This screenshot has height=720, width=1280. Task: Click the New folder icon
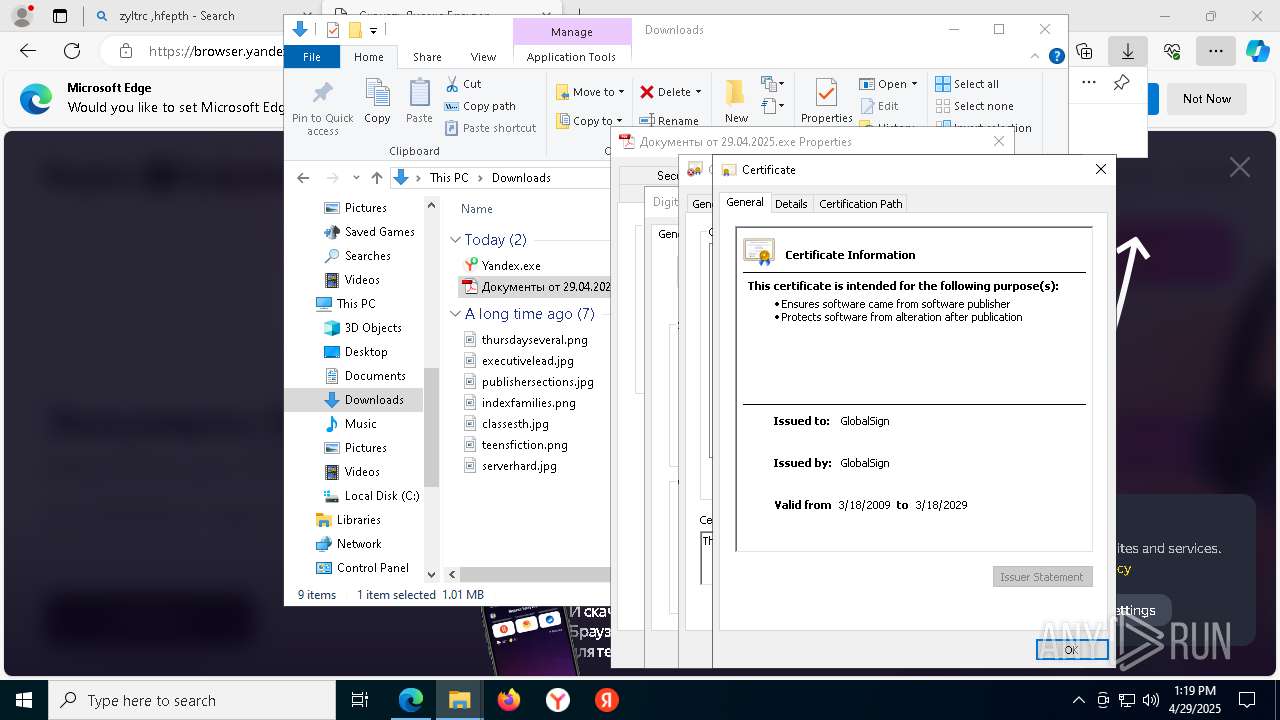click(x=736, y=101)
